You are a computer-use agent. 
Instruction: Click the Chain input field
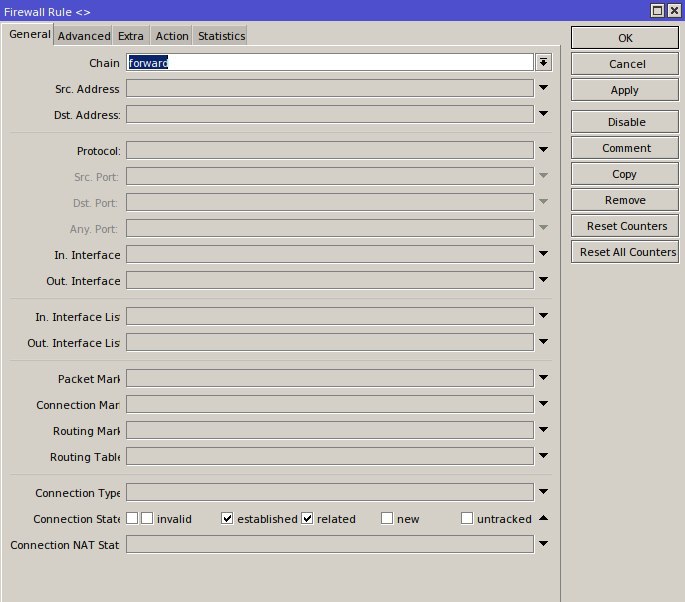coord(330,62)
